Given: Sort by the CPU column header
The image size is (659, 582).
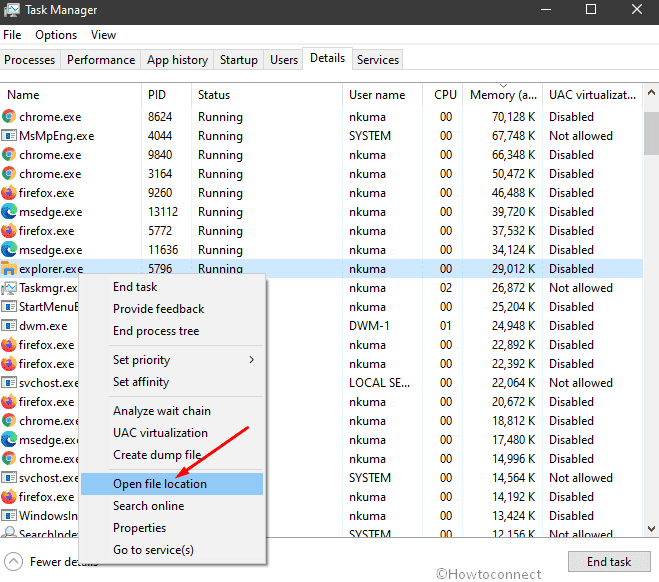Looking at the screenshot, I should (443, 95).
